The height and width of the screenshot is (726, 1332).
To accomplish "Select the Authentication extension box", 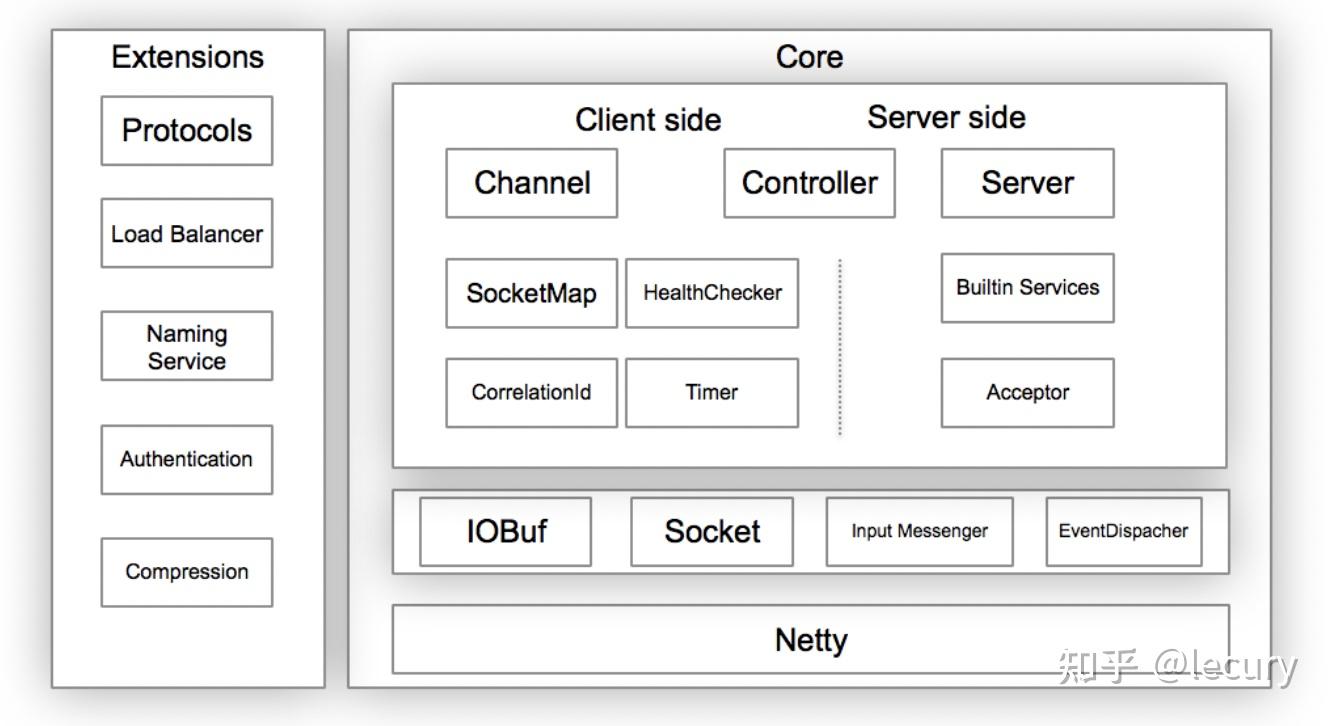I will click(x=187, y=459).
